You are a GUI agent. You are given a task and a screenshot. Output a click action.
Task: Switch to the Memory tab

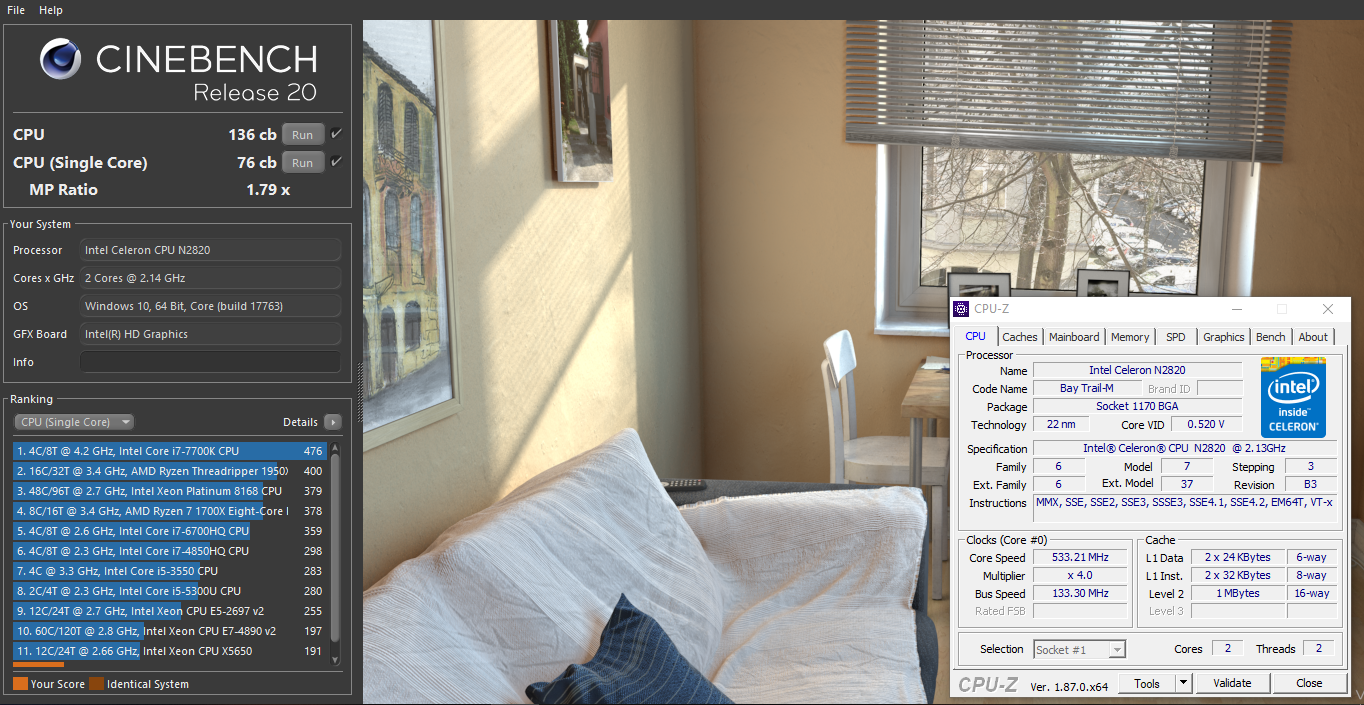coord(1130,337)
